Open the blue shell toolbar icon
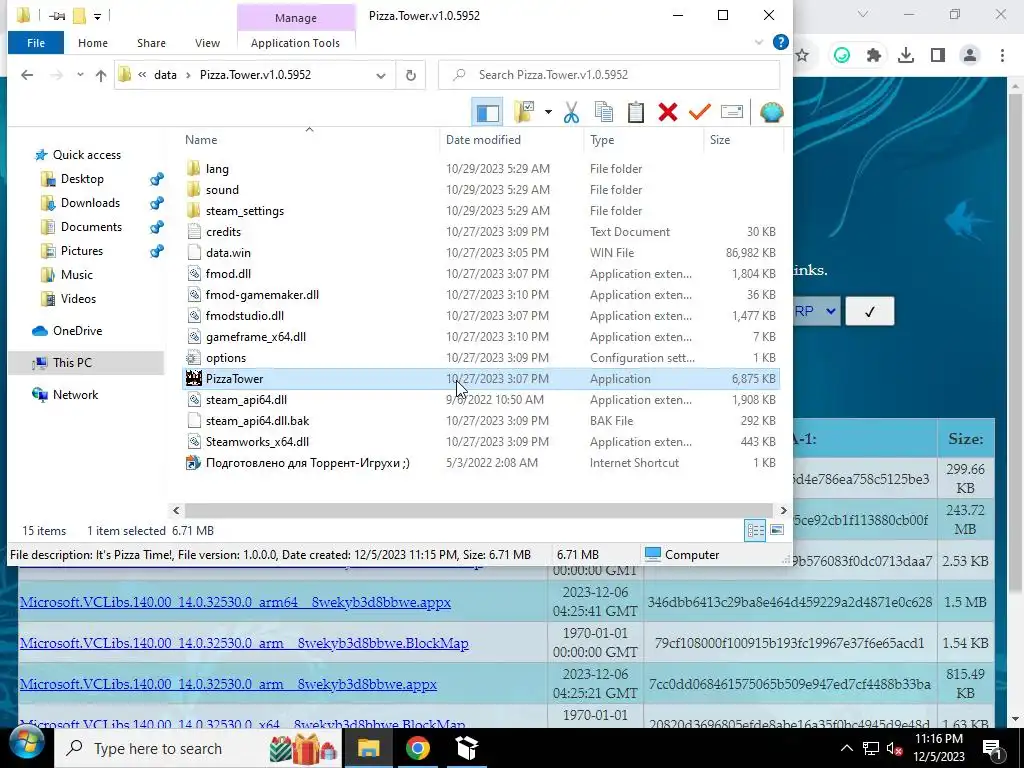Image resolution: width=1024 pixels, height=768 pixels. point(771,112)
